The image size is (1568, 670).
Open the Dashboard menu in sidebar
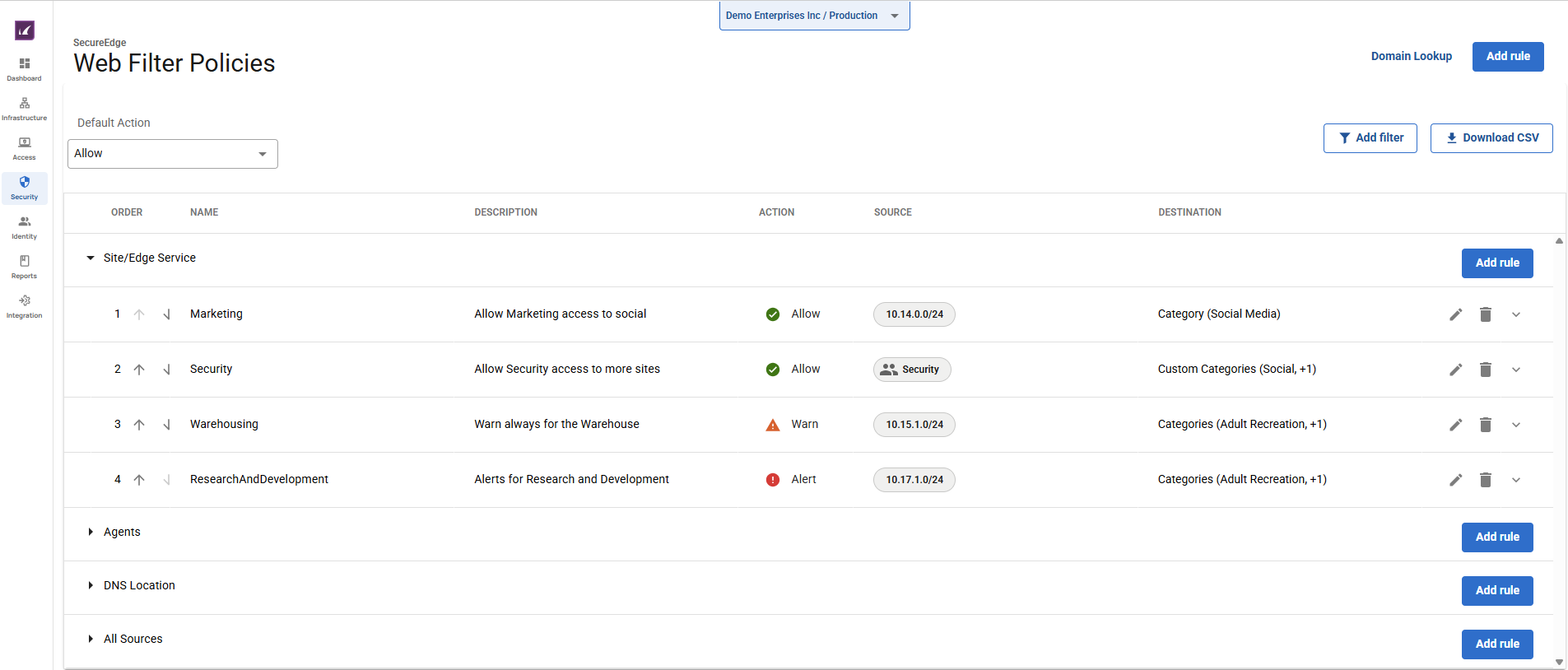pos(25,69)
